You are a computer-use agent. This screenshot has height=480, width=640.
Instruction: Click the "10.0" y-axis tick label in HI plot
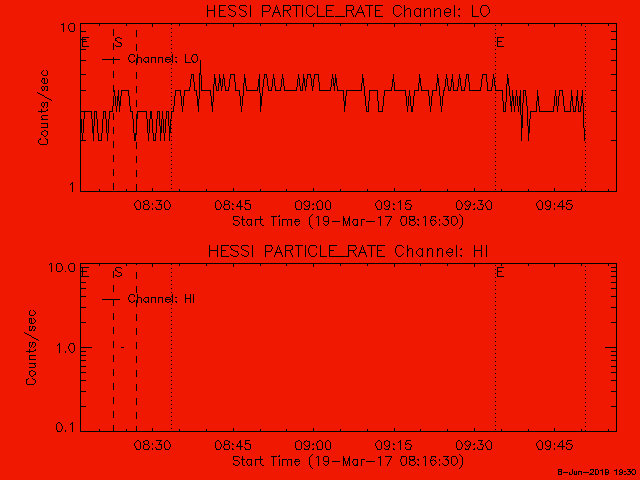tap(62, 268)
